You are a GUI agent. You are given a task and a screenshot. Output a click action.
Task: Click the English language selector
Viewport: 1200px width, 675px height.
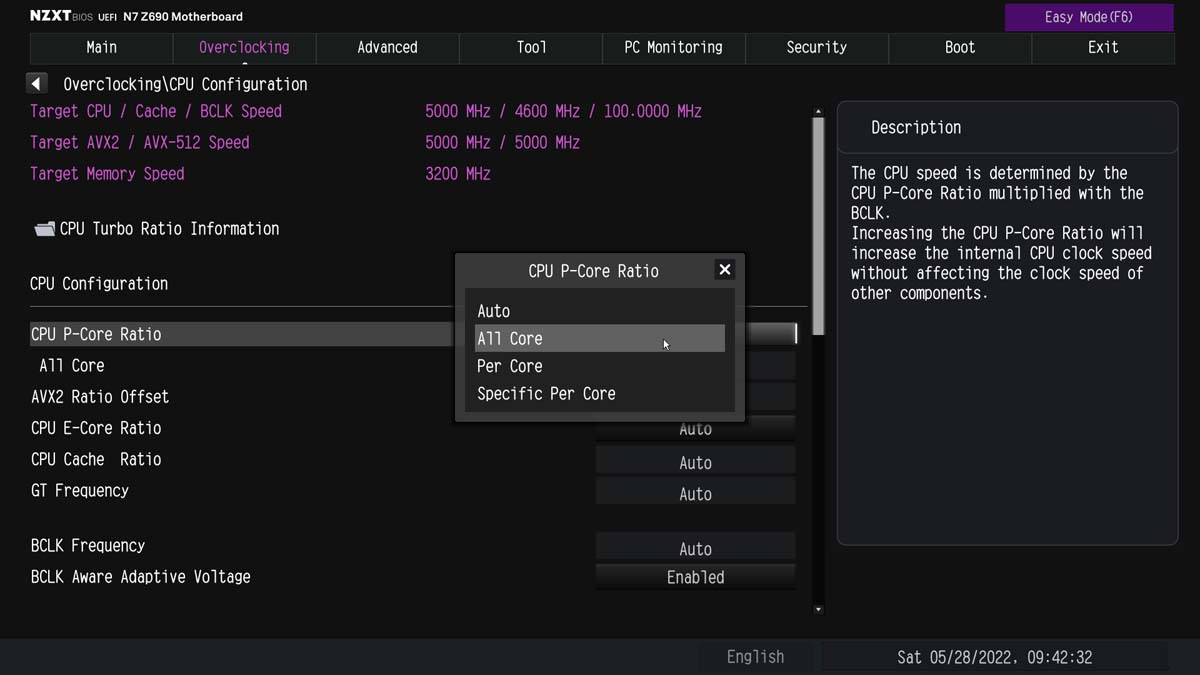(755, 657)
